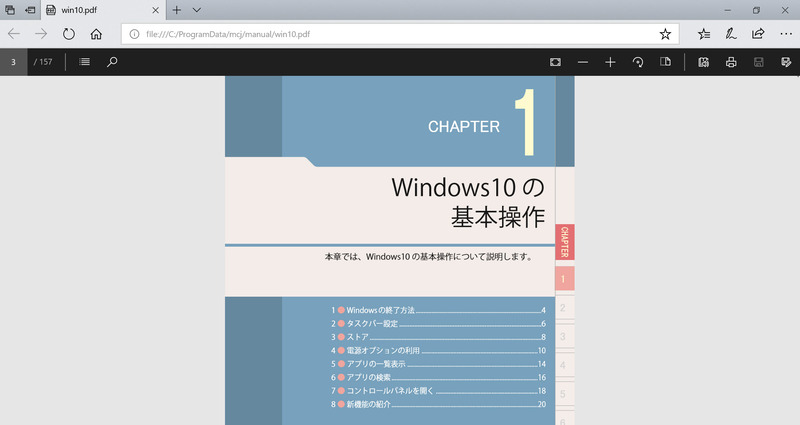This screenshot has width=800, height=425.
Task: Click the chapter 5 side tab
Action: (x=565, y=394)
